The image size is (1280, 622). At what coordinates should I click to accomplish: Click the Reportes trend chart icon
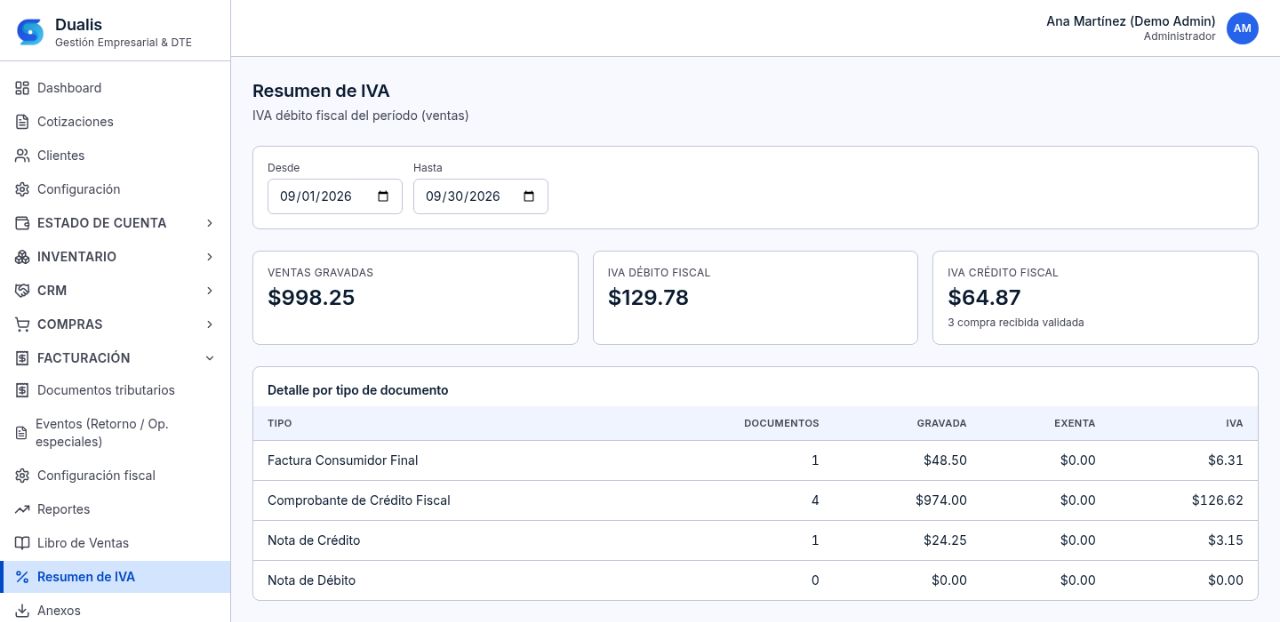click(x=22, y=510)
